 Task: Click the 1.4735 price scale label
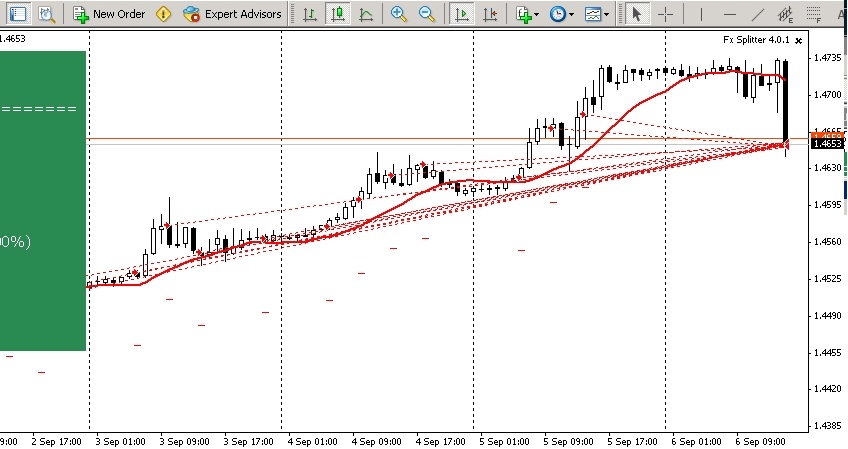pos(827,57)
